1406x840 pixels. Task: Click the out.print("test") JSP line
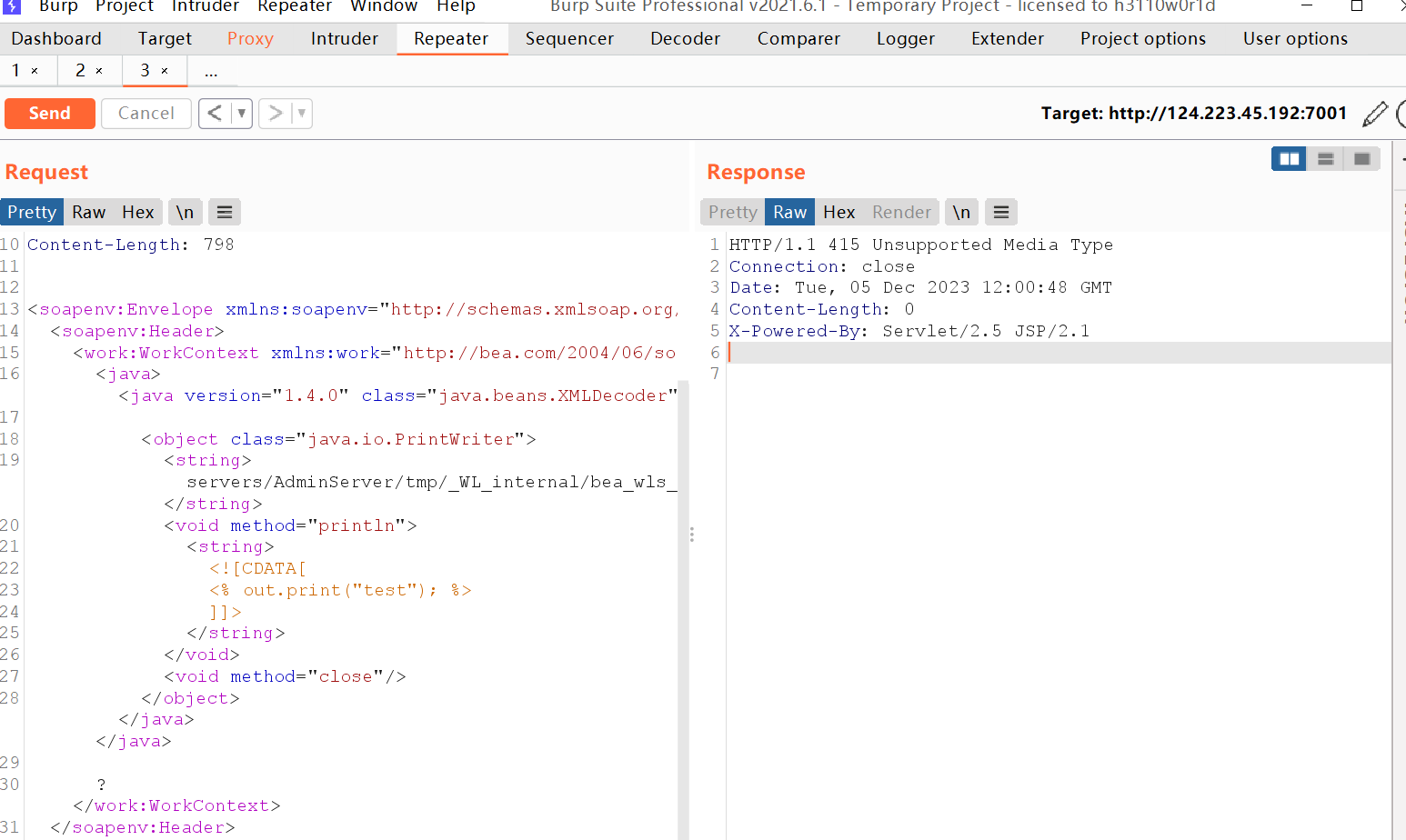341,590
